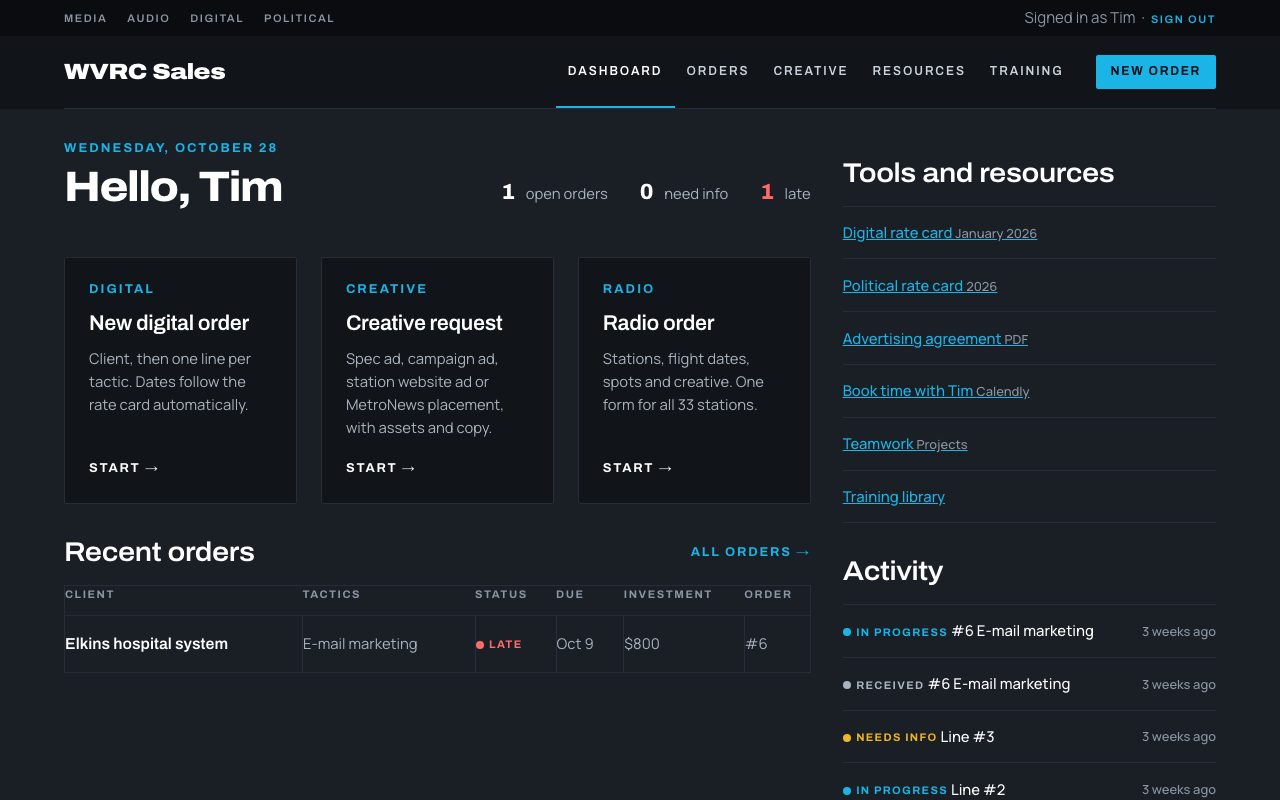The height and width of the screenshot is (800, 1280).
Task: Open the Resources navigation tab
Action: point(919,71)
